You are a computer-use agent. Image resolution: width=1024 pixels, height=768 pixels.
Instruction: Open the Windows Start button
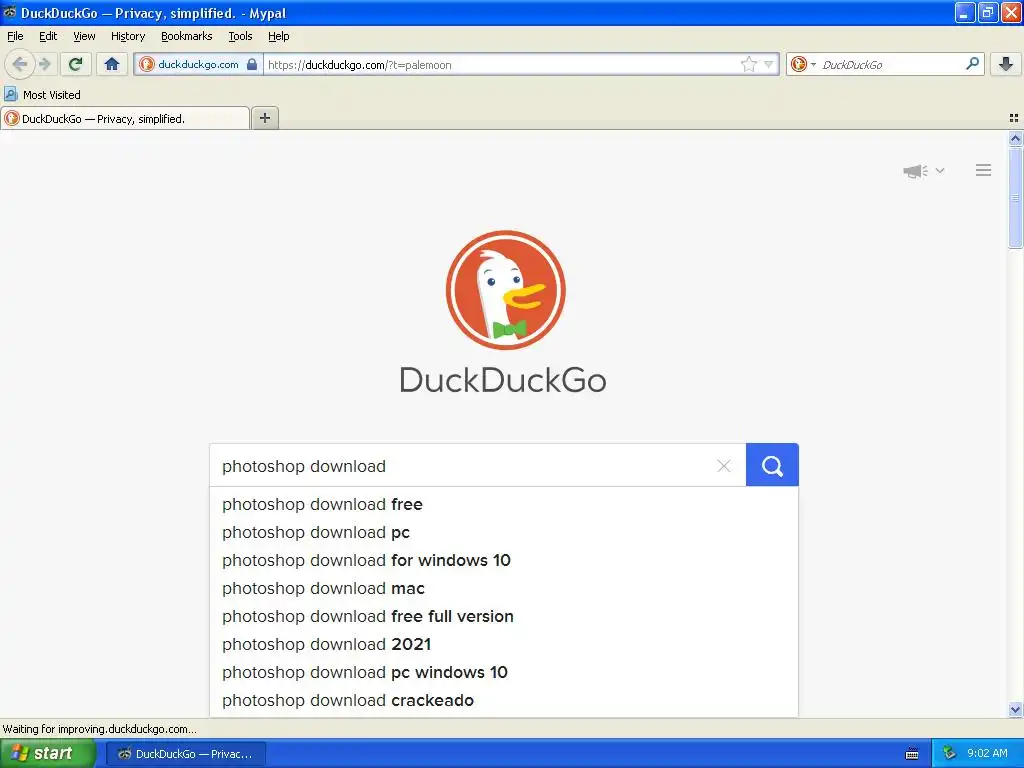click(x=48, y=754)
